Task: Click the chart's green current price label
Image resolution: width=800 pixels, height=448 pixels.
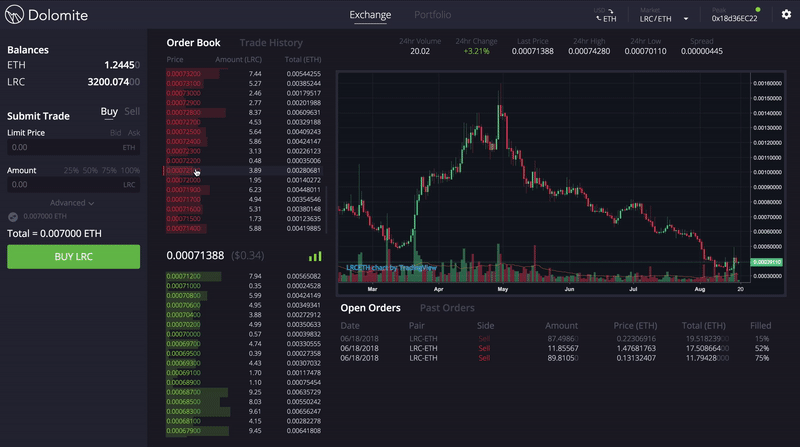Action: (x=766, y=262)
